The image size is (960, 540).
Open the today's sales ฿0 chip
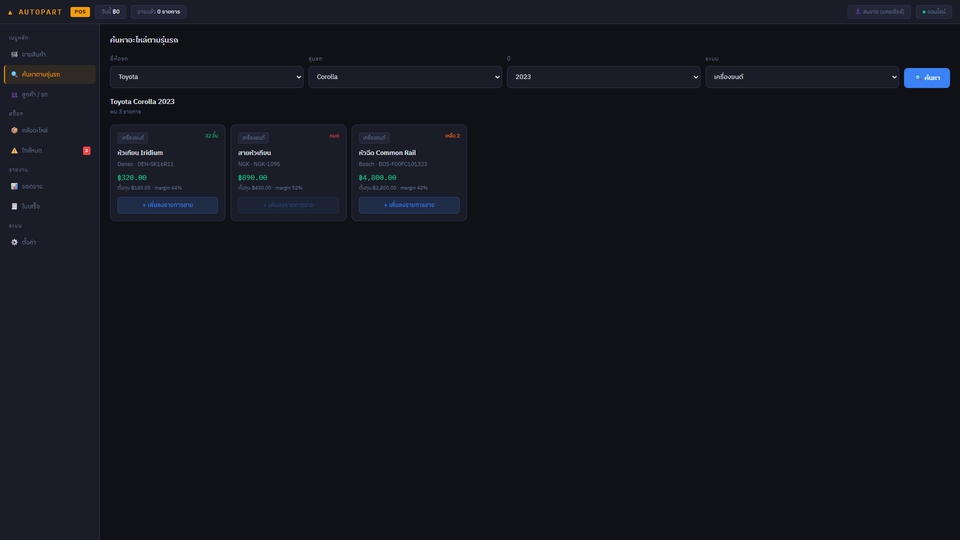[111, 12]
